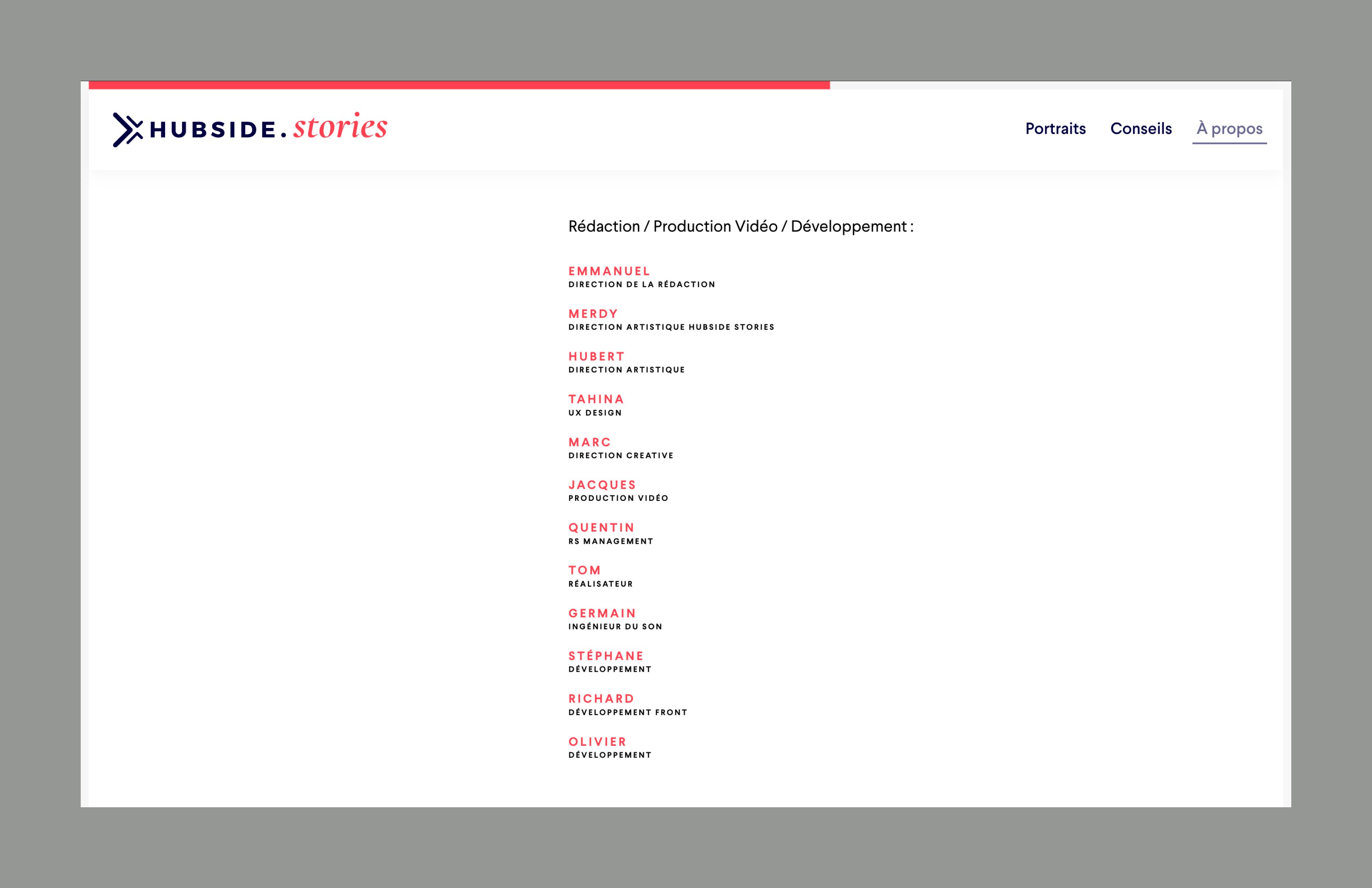
Task: Click the red reading progress bar
Action: coord(459,85)
